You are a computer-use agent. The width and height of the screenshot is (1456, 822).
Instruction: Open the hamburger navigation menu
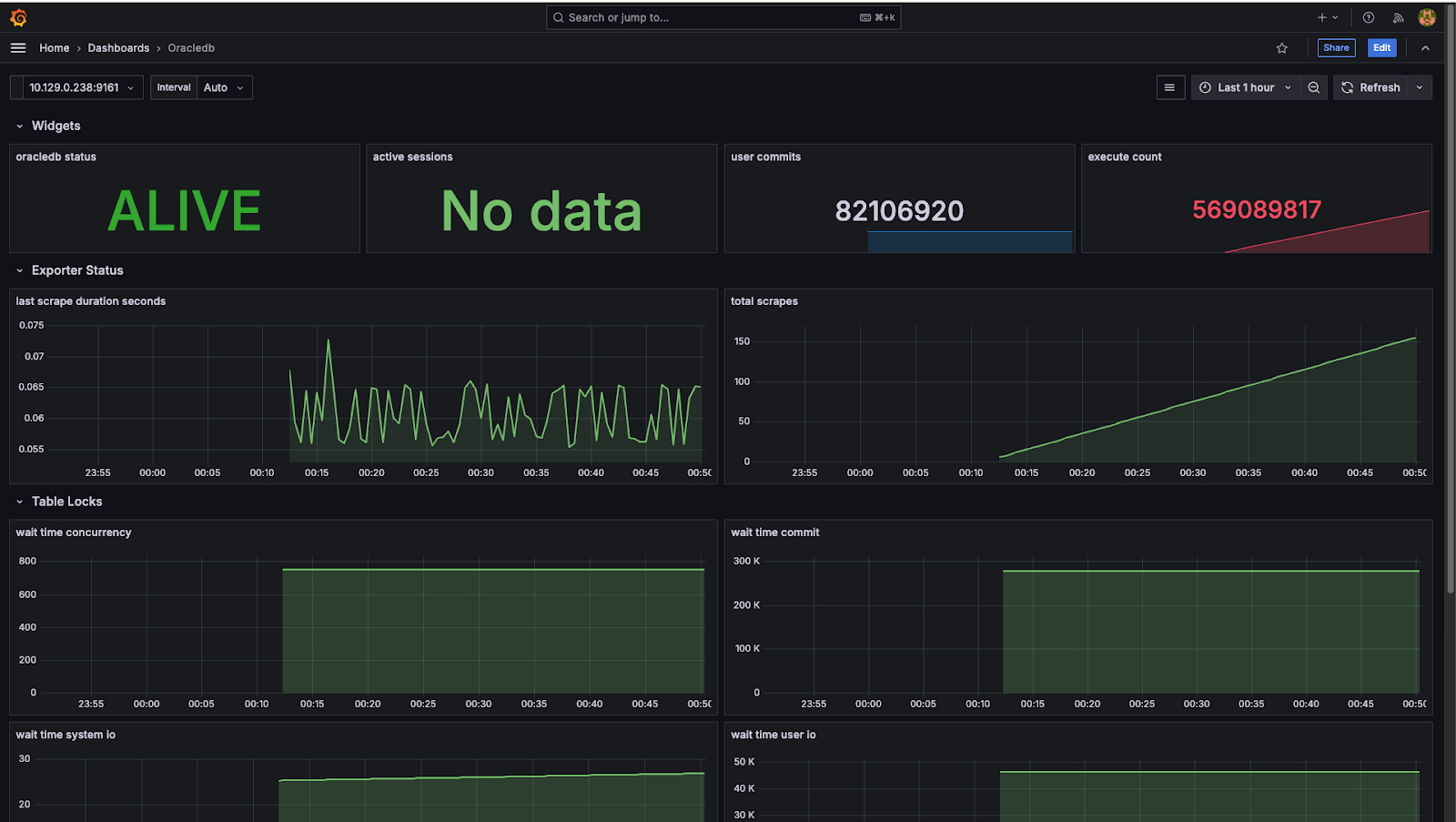coord(18,48)
